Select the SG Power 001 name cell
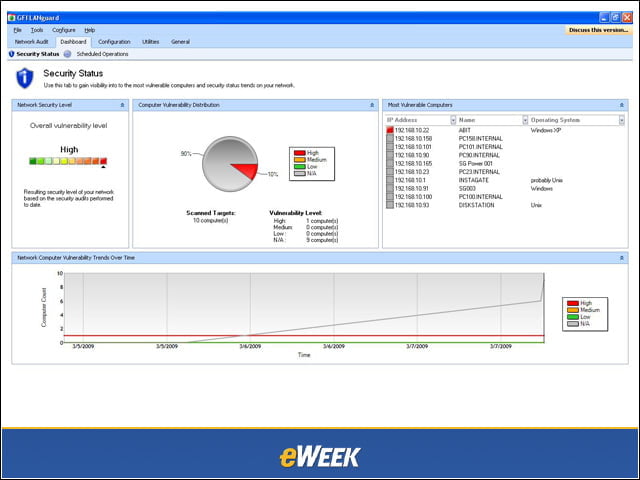This screenshot has width=640, height=480. click(476, 163)
